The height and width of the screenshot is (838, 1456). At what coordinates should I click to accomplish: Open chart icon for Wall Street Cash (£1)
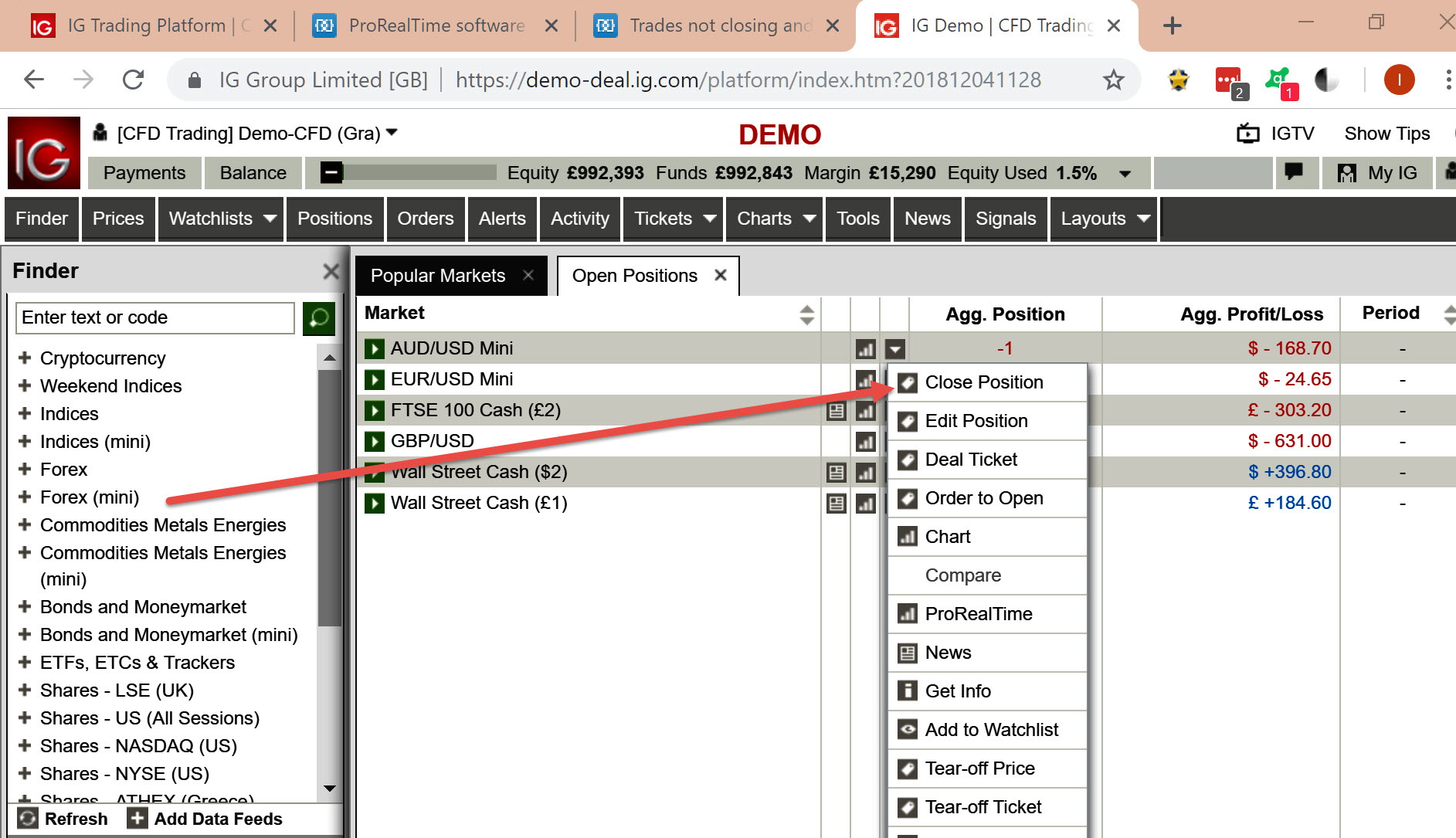coord(865,504)
